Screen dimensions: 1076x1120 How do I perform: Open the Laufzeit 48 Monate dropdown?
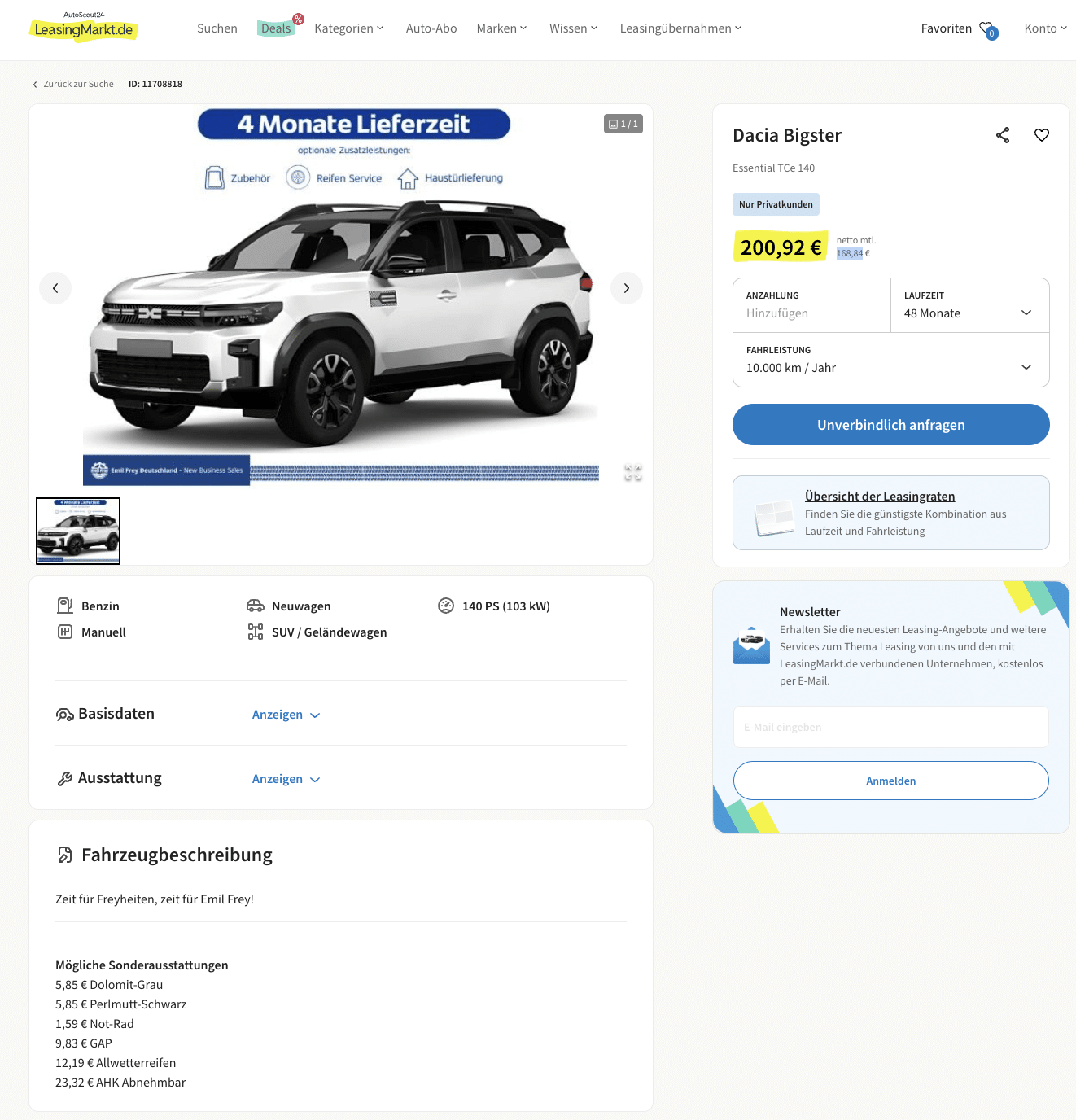tap(970, 305)
